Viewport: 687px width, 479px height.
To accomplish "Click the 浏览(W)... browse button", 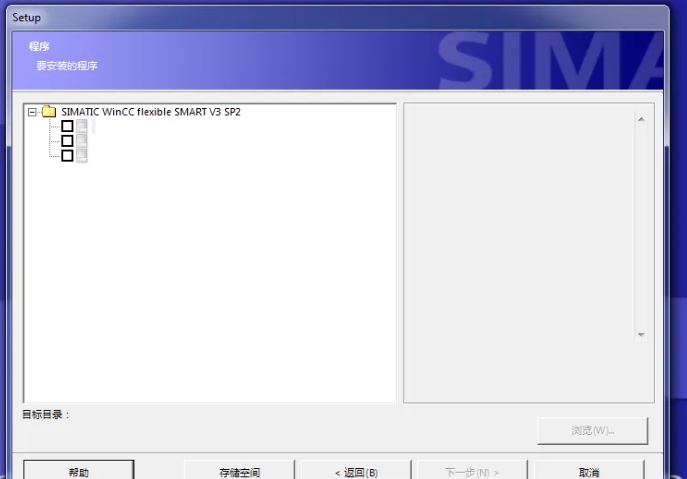I will coord(592,430).
